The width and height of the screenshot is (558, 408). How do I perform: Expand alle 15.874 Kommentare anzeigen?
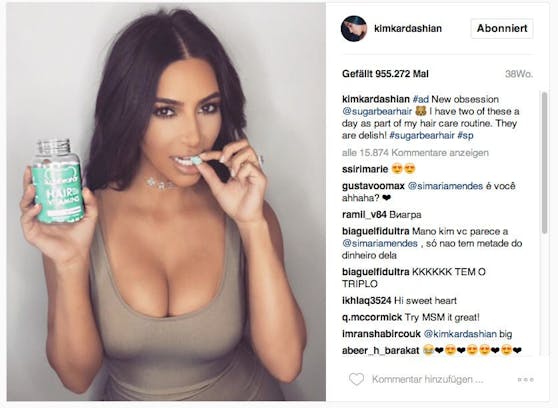[x=415, y=153]
